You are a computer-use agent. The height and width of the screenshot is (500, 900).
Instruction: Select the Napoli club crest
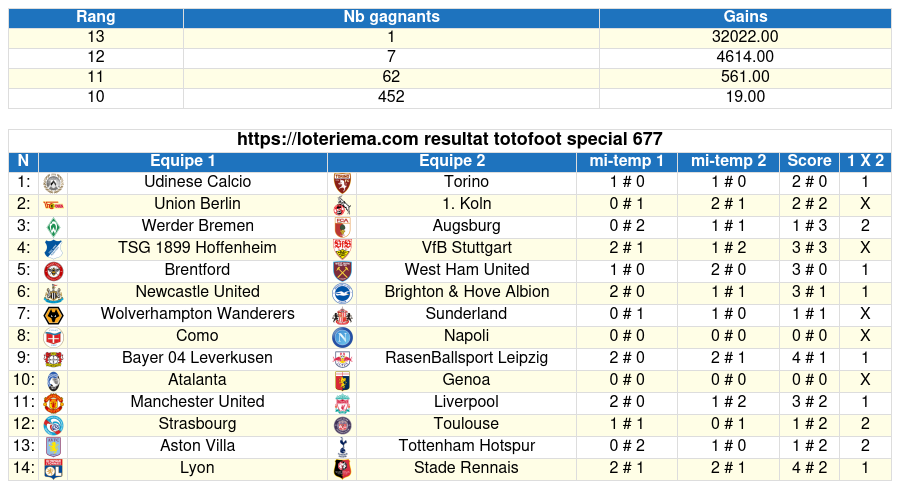tap(343, 337)
